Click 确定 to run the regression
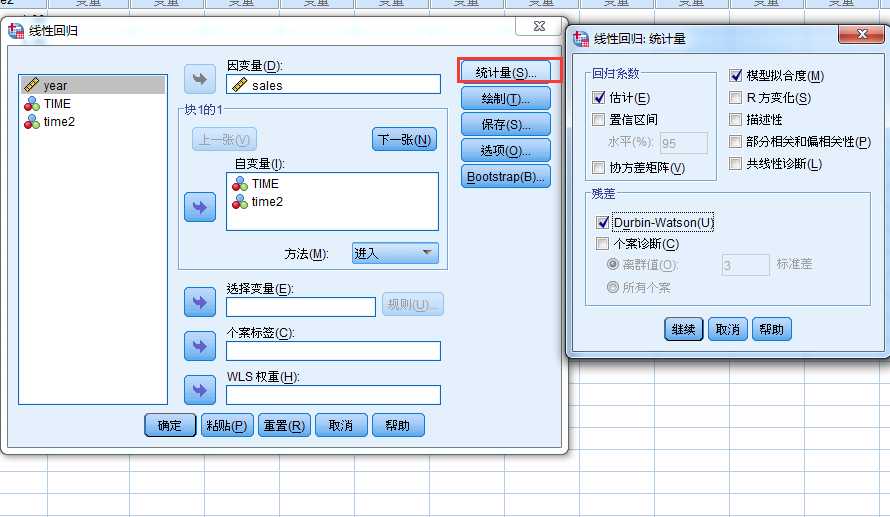 coord(170,426)
